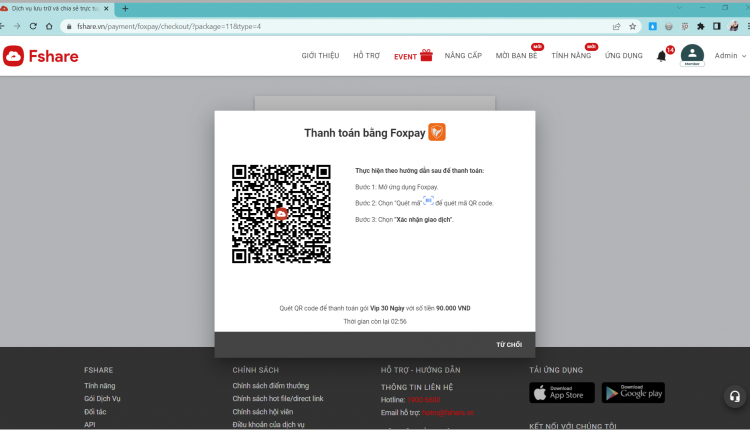Open the API footer link

click(89, 424)
